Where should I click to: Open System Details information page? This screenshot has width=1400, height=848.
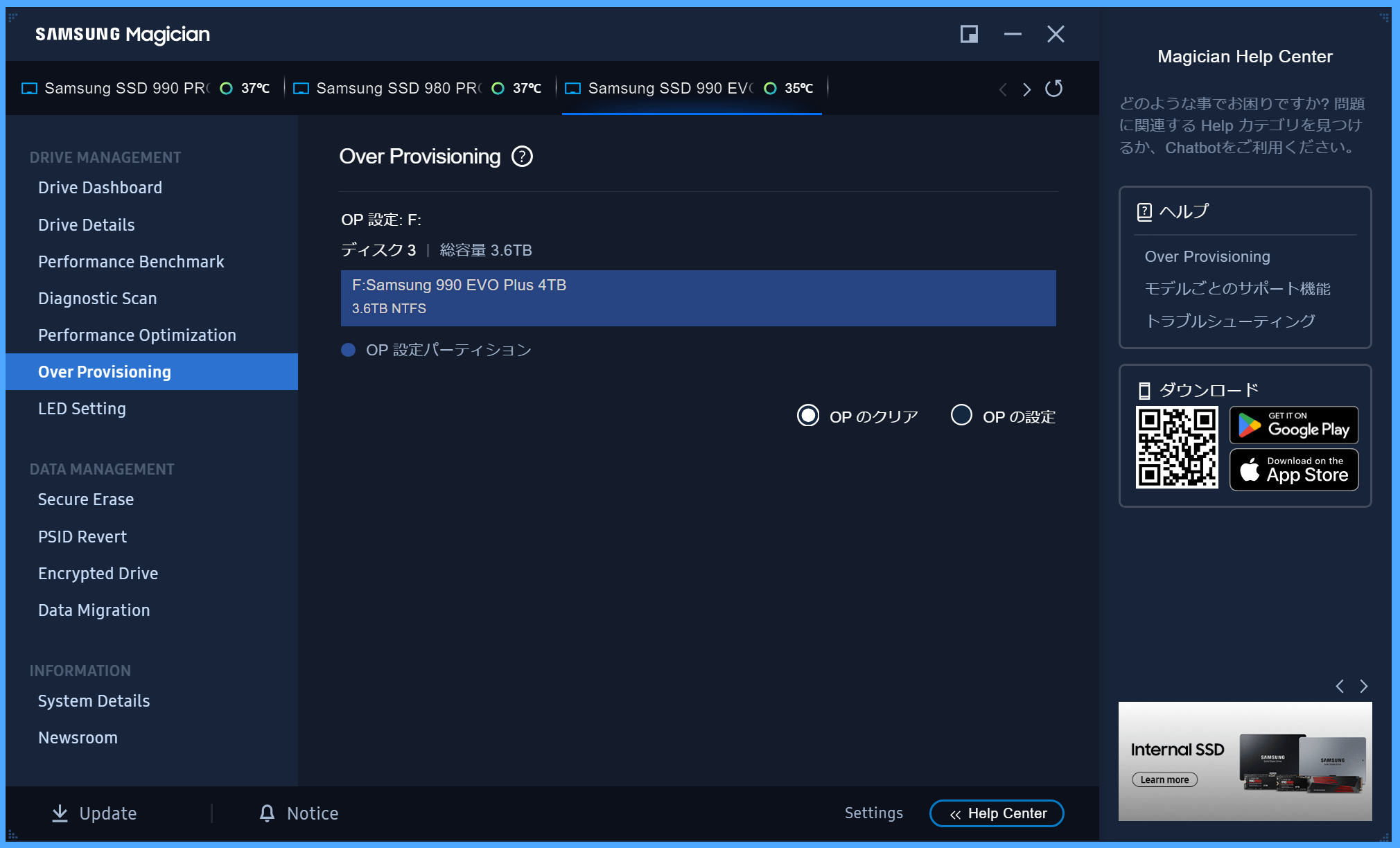tap(94, 701)
